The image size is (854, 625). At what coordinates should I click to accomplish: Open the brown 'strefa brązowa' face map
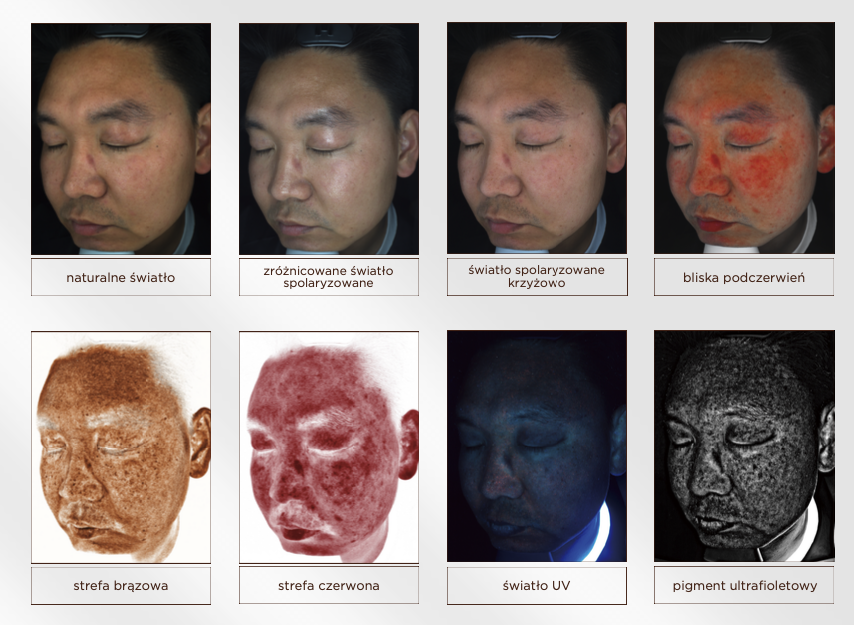pos(120,446)
